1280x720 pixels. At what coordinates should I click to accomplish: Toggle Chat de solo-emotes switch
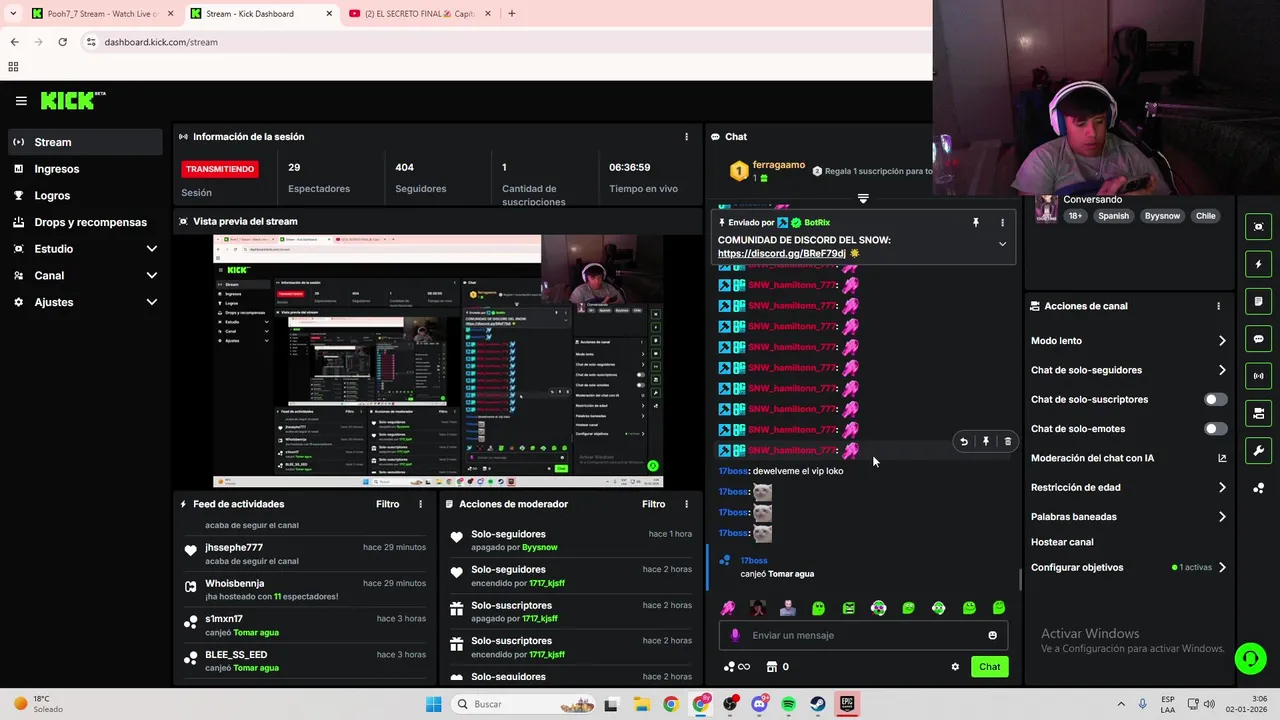click(x=1215, y=429)
